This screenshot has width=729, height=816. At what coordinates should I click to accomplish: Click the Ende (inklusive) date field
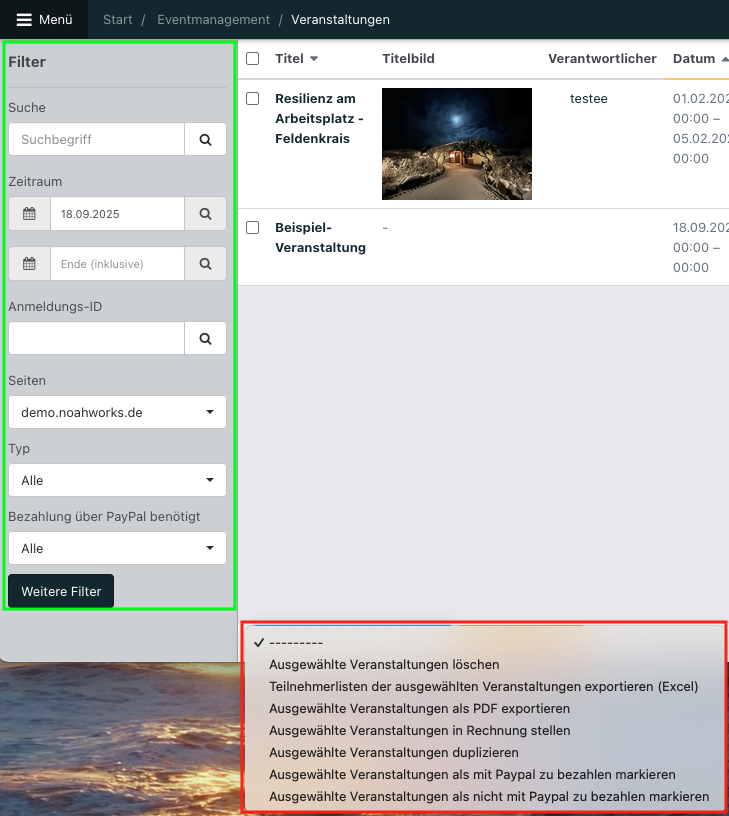(118, 264)
